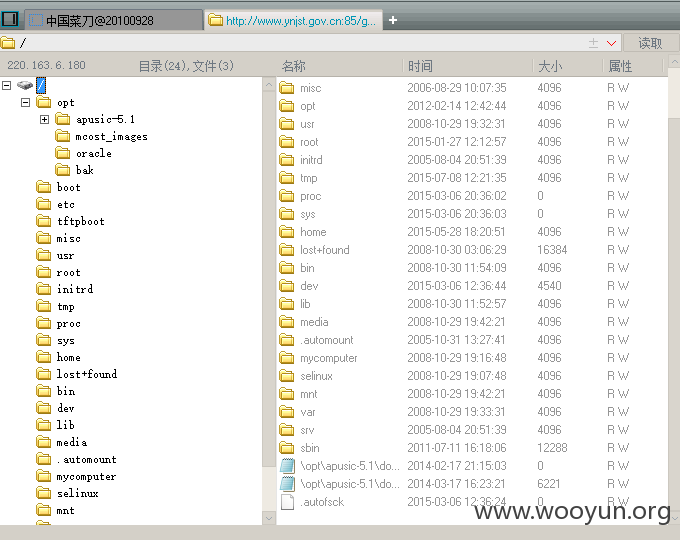
Task: Click the opt folder icon in file list
Action: [287, 106]
